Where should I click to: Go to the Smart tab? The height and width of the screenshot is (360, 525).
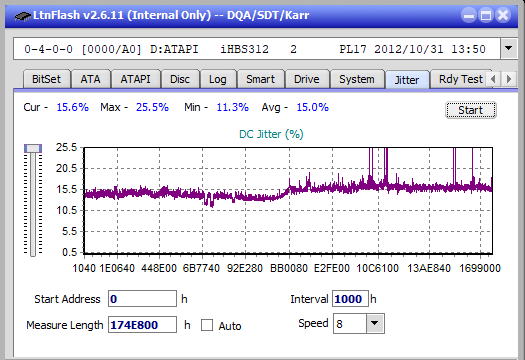point(260,79)
